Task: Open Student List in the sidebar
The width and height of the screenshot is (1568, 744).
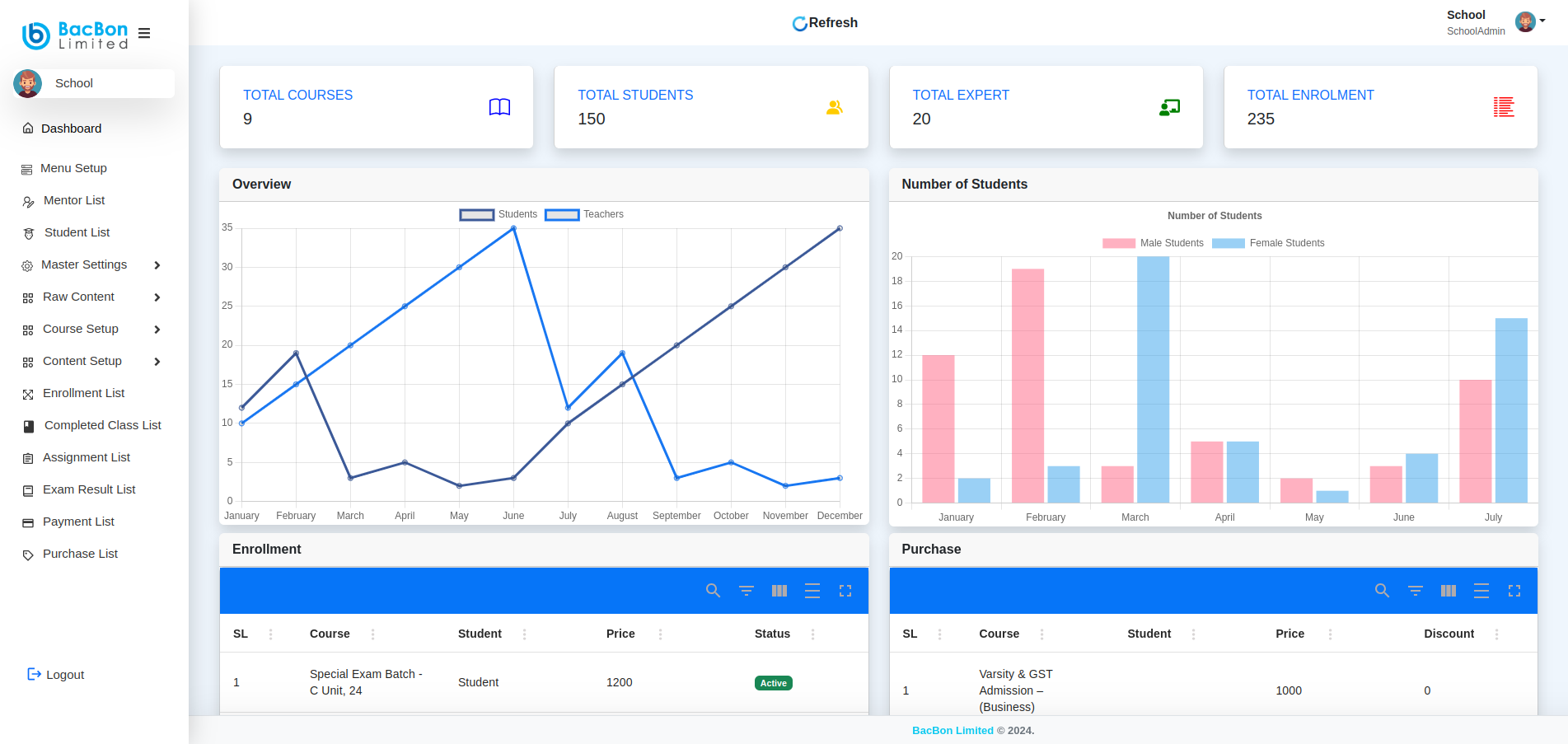Action: pyautogui.click(x=77, y=232)
